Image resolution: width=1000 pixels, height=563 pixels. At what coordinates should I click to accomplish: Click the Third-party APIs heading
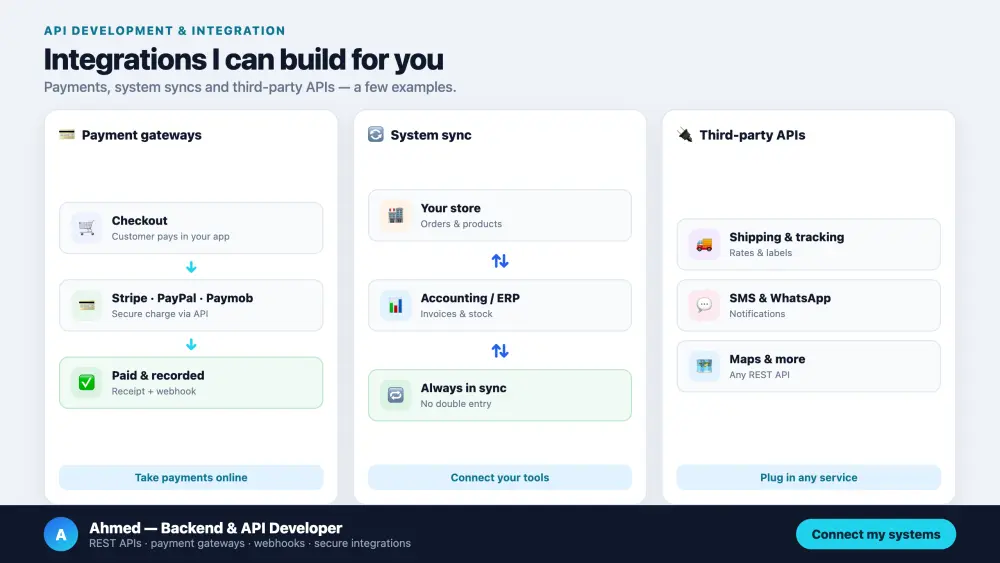(753, 135)
